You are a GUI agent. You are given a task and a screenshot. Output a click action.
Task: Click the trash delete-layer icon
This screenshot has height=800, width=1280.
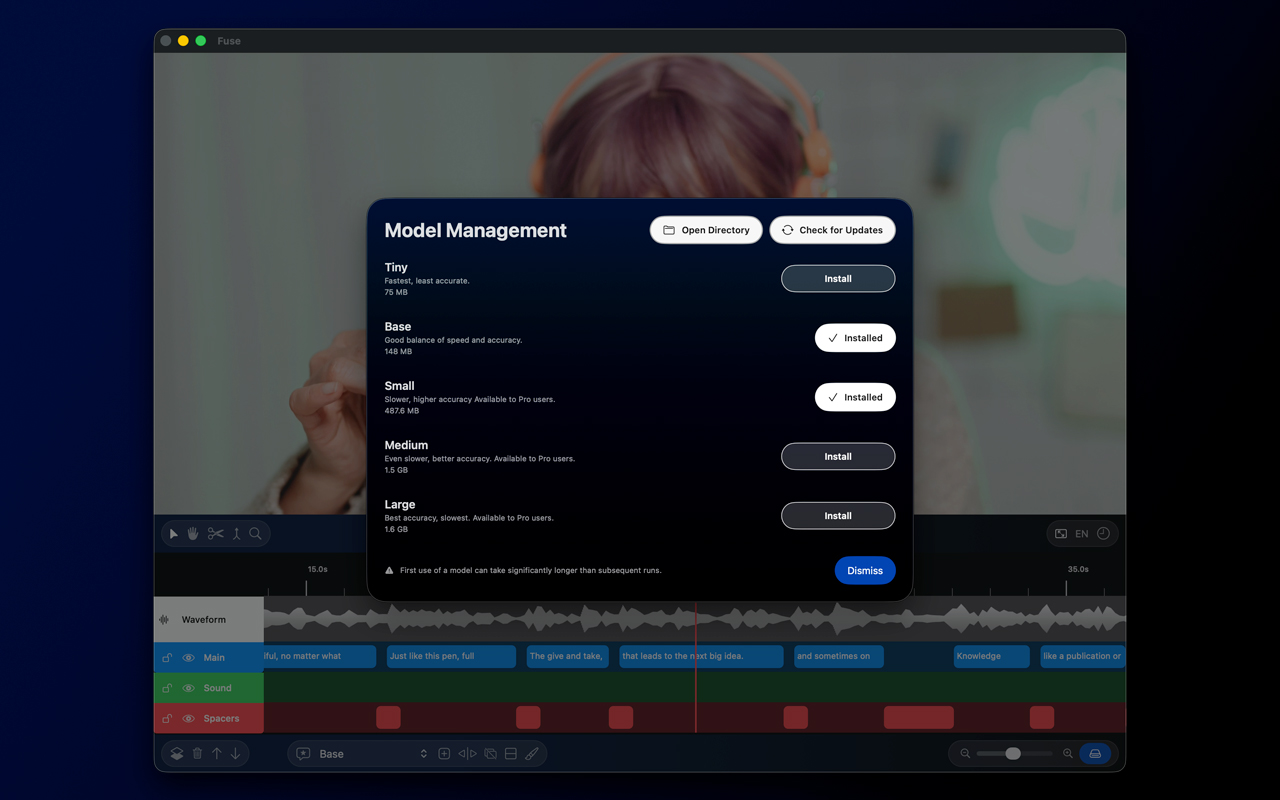pyautogui.click(x=197, y=754)
